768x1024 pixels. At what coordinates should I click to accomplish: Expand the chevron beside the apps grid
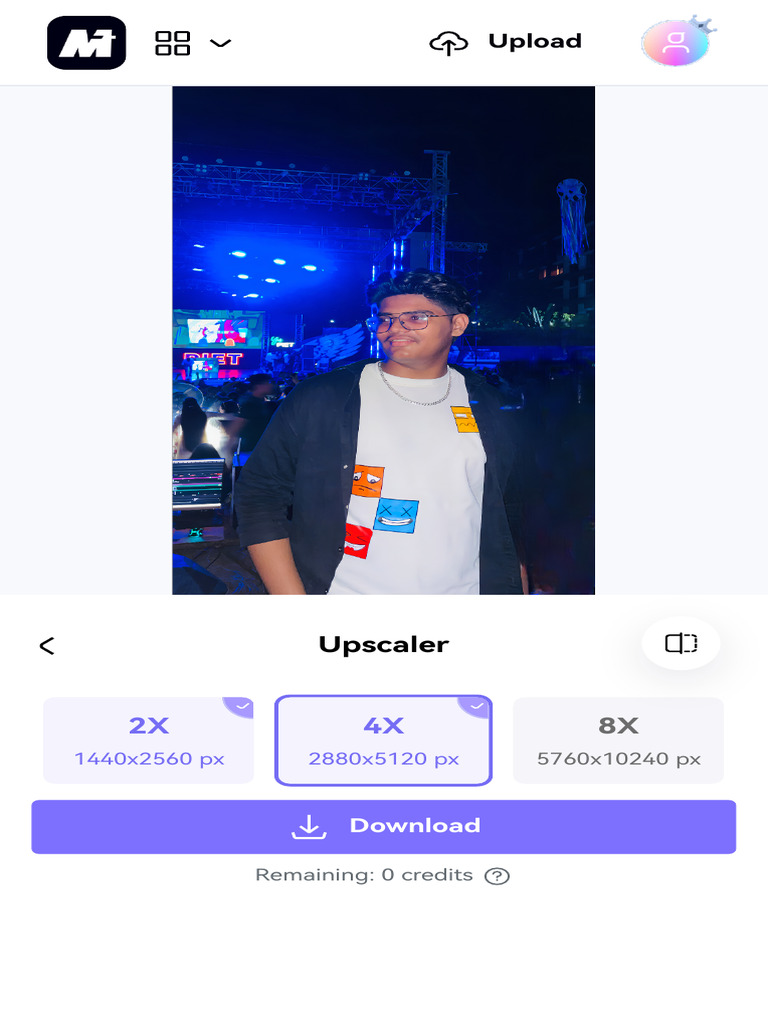click(221, 43)
